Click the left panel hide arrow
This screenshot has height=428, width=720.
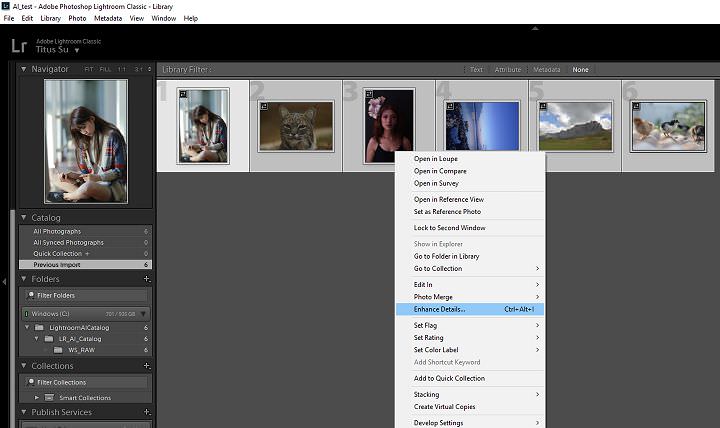[4, 282]
